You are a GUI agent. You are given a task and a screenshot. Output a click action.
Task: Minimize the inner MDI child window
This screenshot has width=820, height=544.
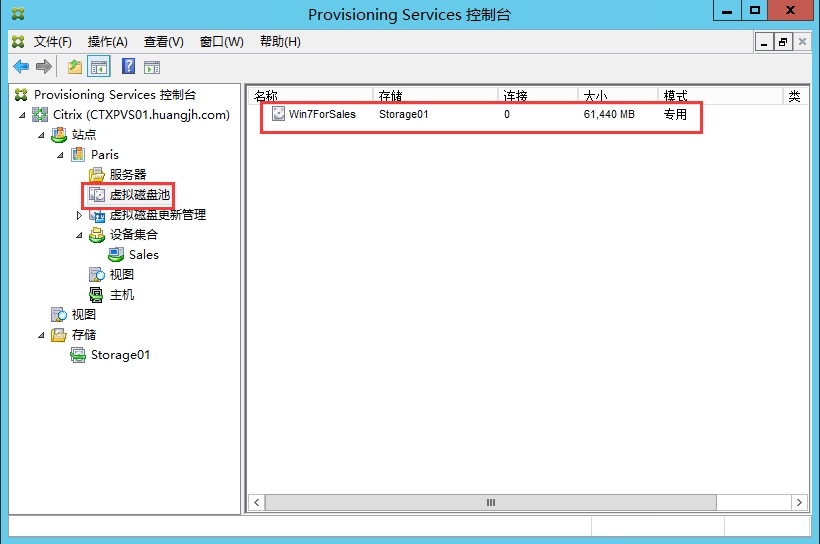(x=764, y=42)
